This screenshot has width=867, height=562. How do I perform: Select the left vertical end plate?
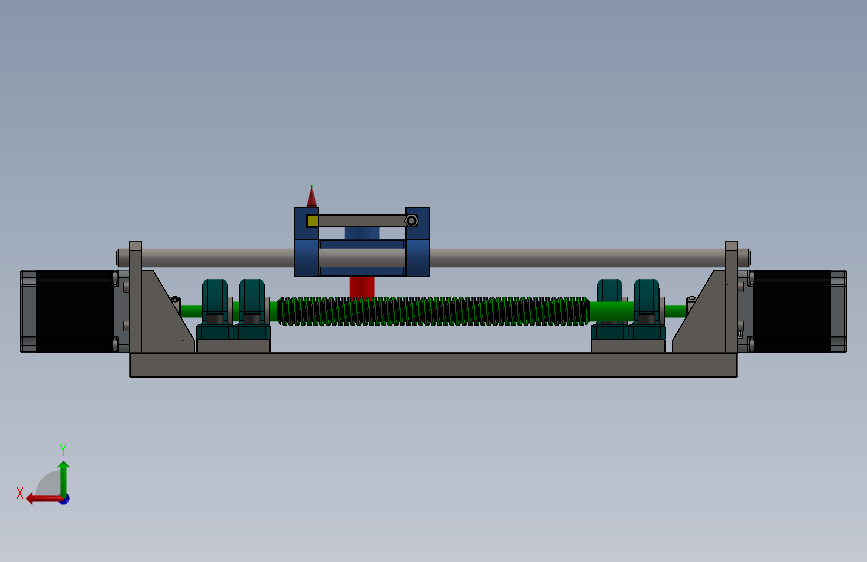click(135, 297)
